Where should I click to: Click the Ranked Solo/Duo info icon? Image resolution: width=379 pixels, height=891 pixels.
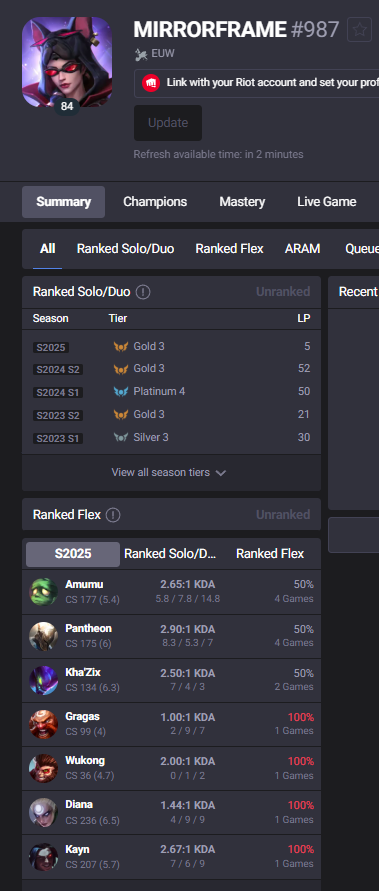pyautogui.click(x=143, y=292)
